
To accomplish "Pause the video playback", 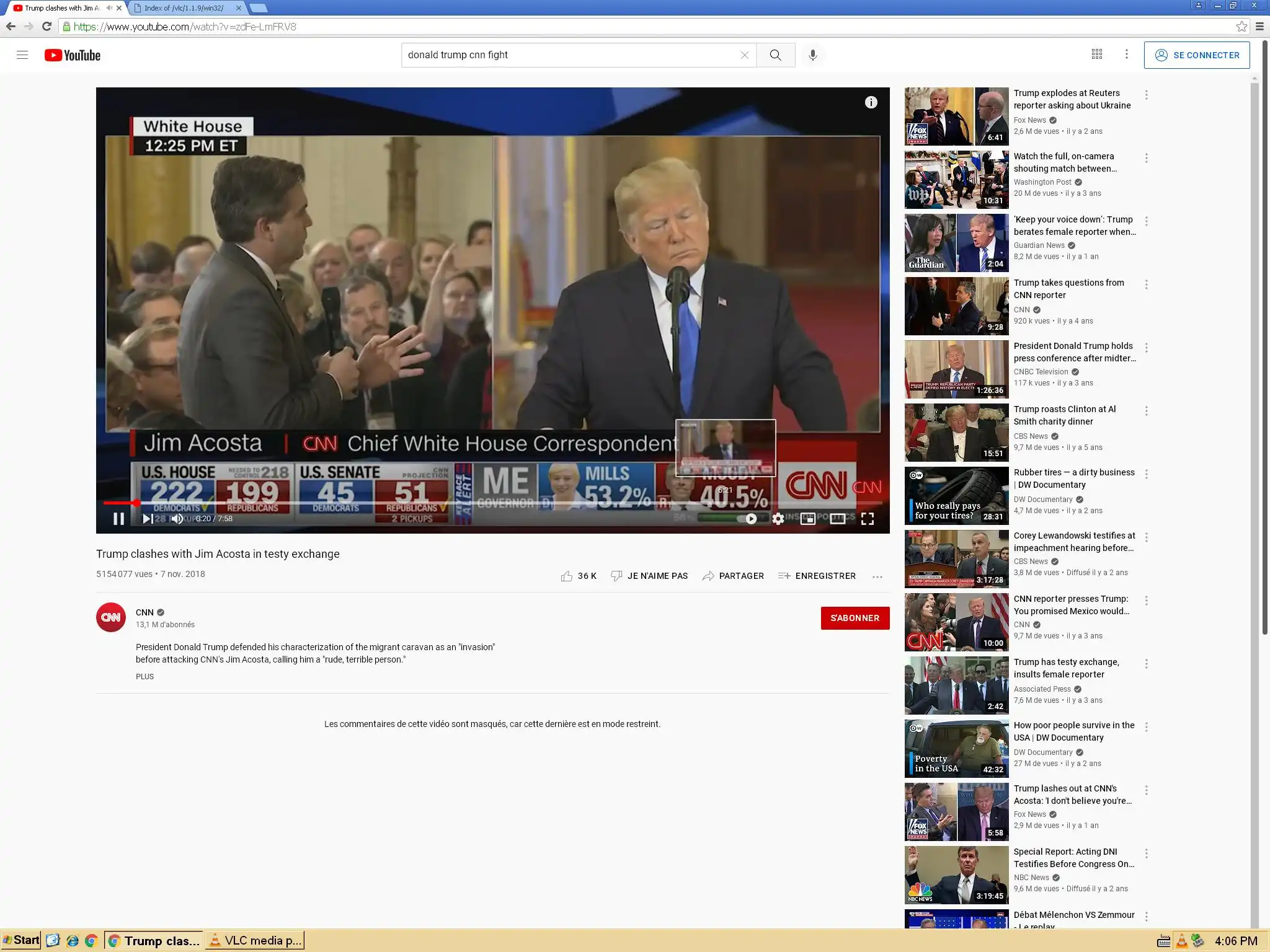I will pyautogui.click(x=118, y=519).
